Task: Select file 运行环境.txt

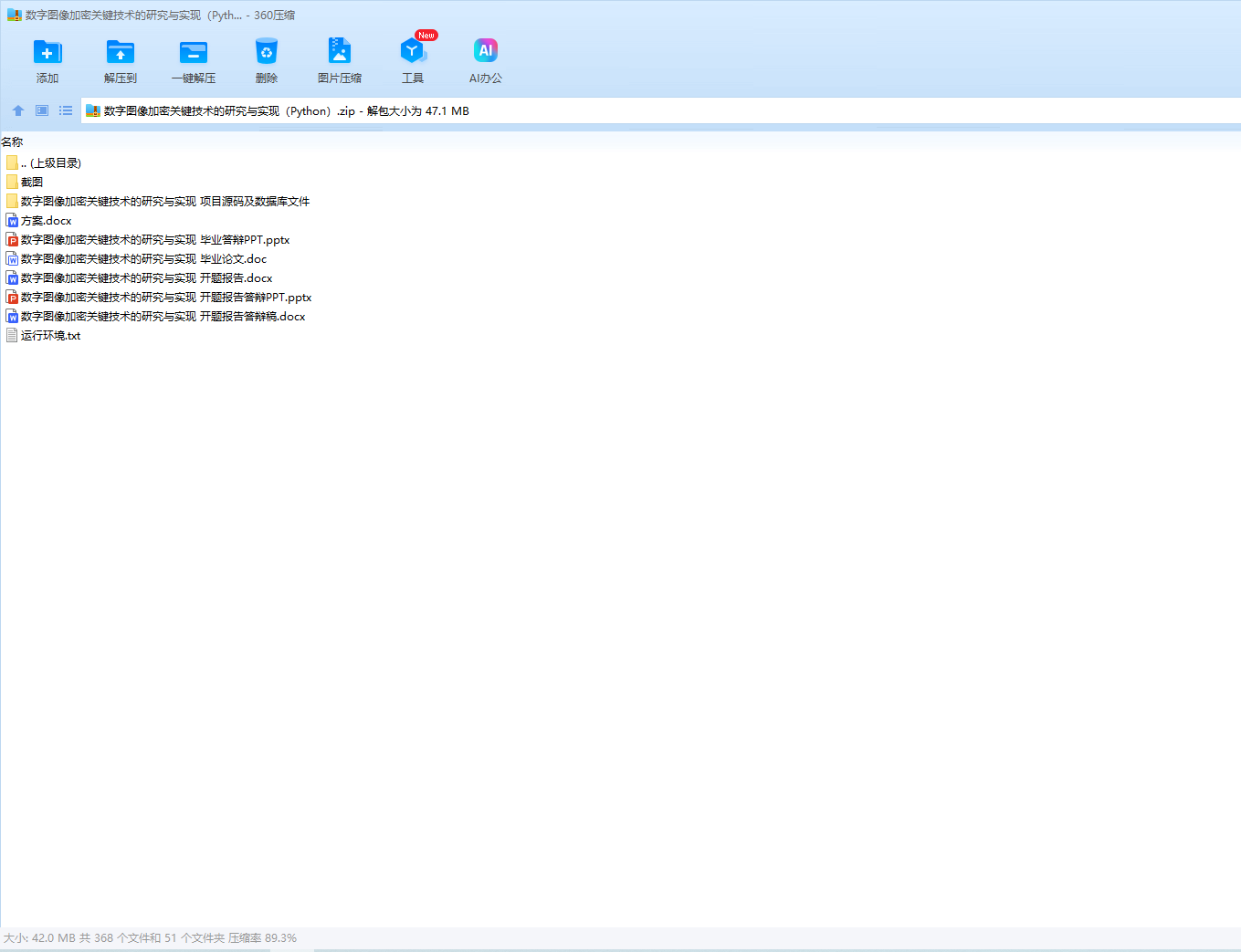Action: [43, 336]
